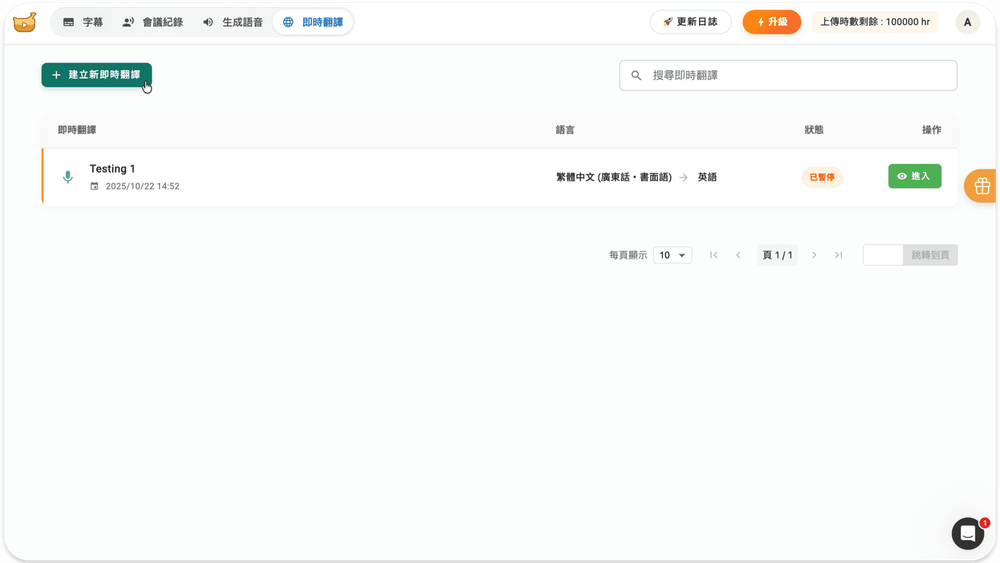Image resolution: width=1000 pixels, height=563 pixels.
Task: Open the 會議紀錄 tab
Action: [153, 22]
